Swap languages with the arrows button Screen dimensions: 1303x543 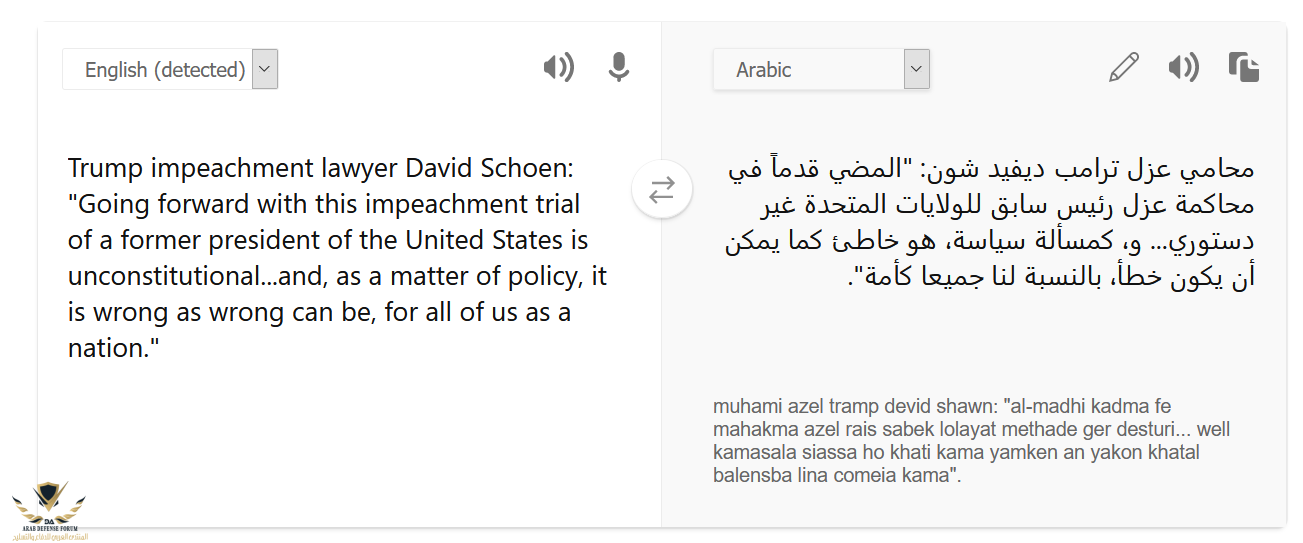(x=662, y=189)
